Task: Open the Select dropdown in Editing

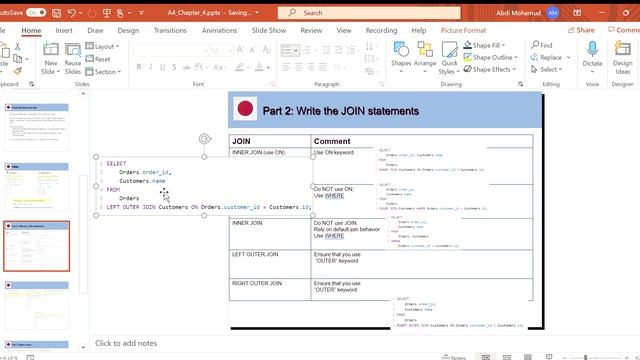Action: point(546,69)
